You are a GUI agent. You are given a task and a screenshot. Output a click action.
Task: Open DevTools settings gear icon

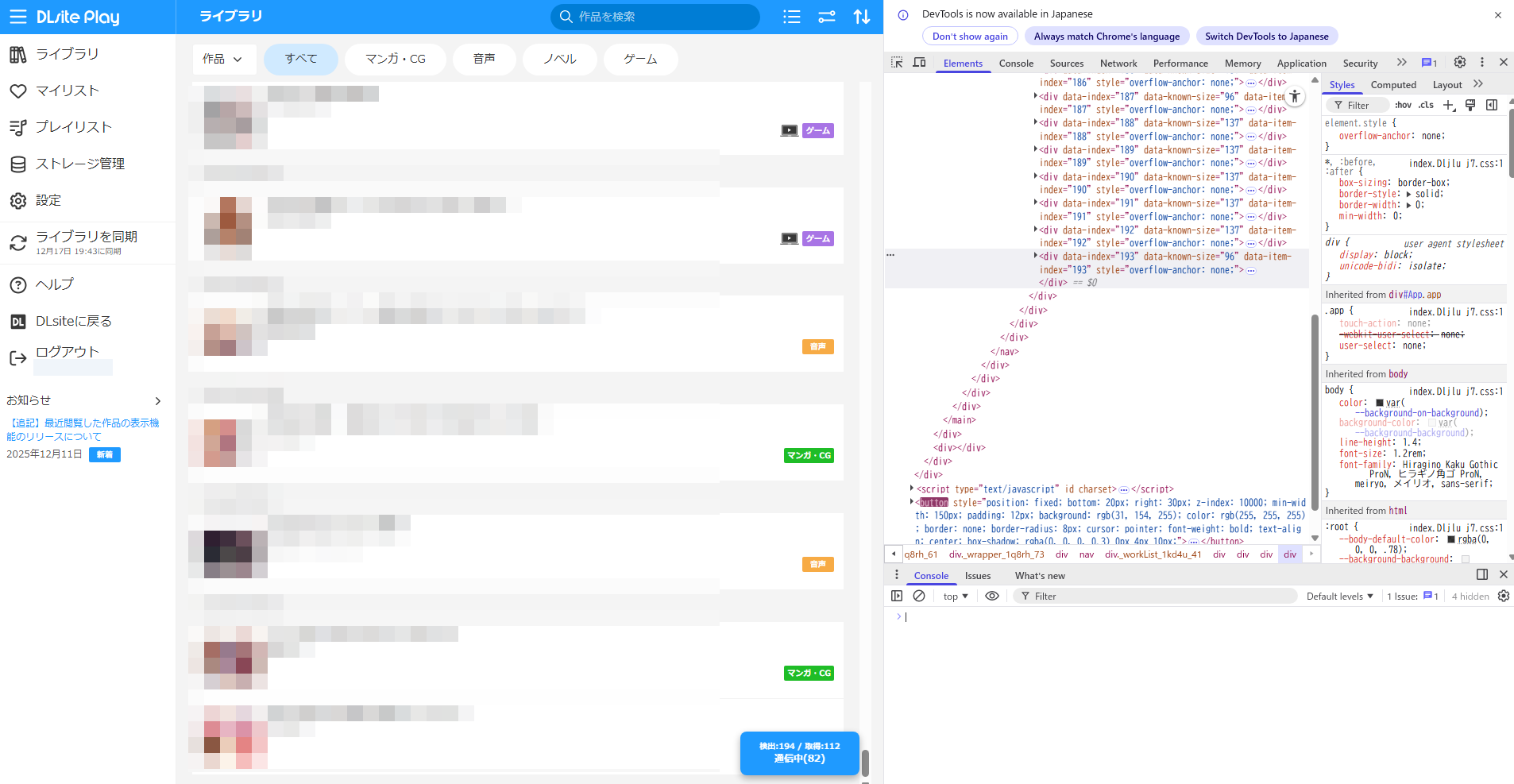(x=1459, y=62)
